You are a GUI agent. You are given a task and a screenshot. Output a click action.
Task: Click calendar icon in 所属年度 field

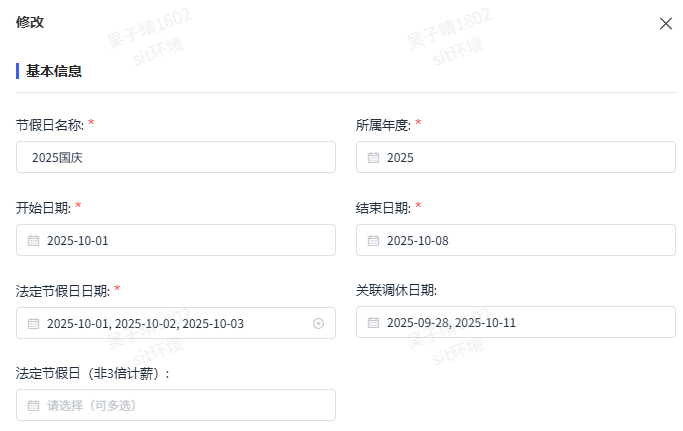[373, 157]
